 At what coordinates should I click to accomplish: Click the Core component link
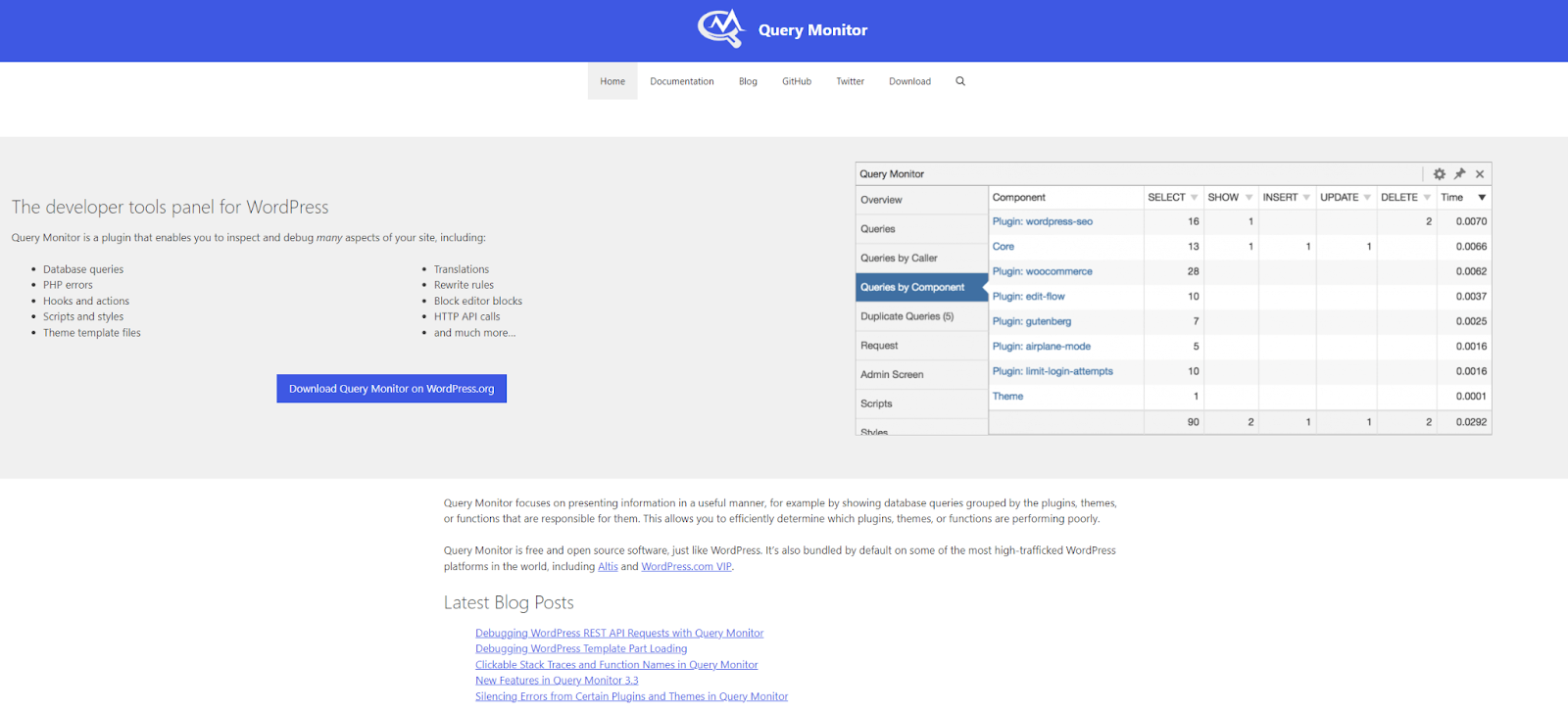click(1003, 247)
